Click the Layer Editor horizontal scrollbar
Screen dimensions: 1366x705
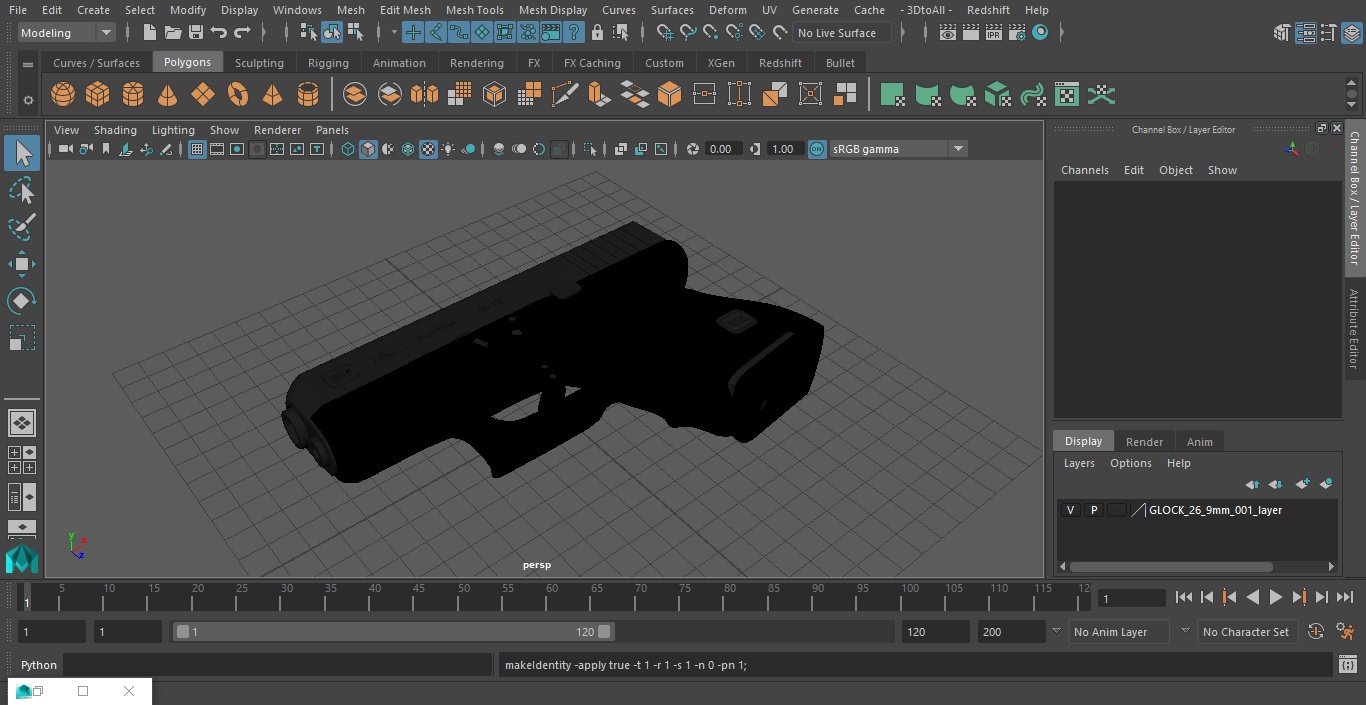(1171, 566)
